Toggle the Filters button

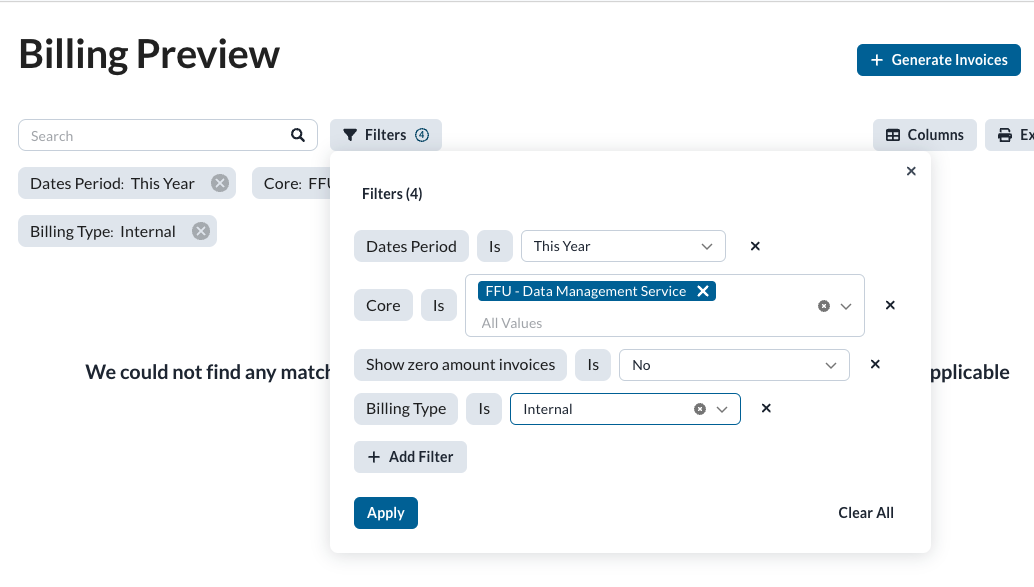386,135
